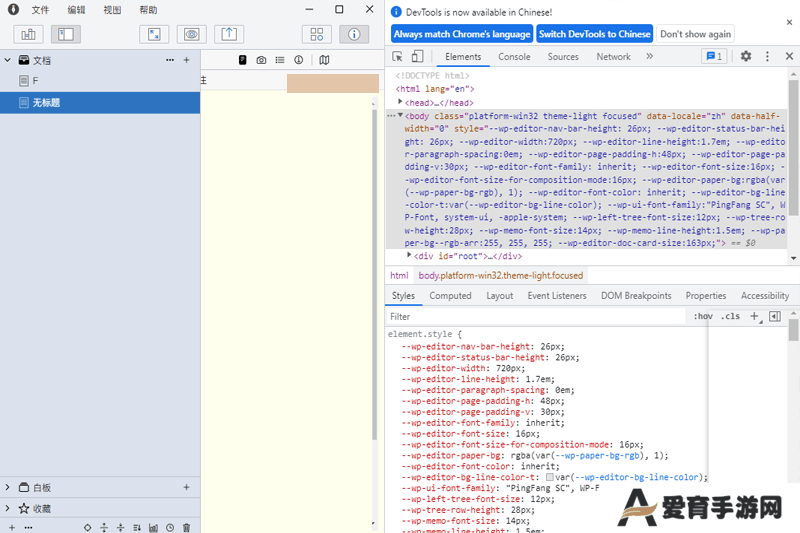Image resolution: width=800 pixels, height=533 pixels.
Task: Open the outline list icon
Action: 280,60
